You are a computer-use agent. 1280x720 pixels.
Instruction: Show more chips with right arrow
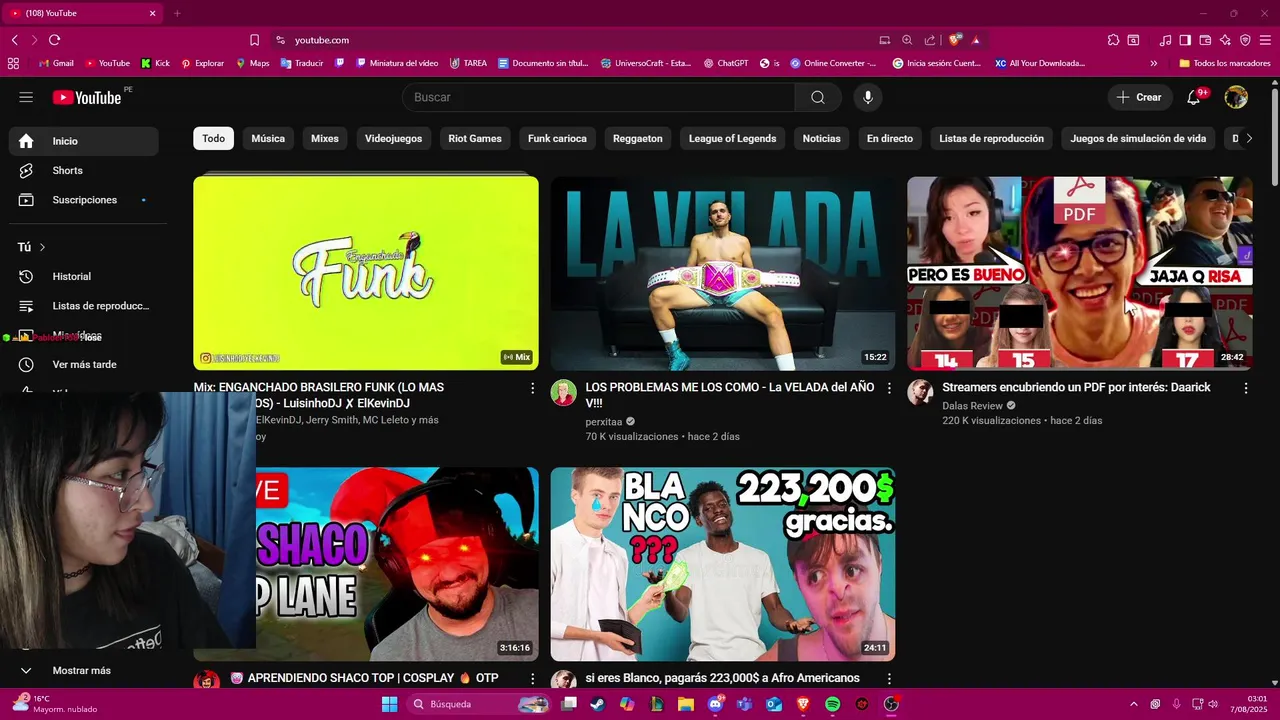click(x=1248, y=139)
